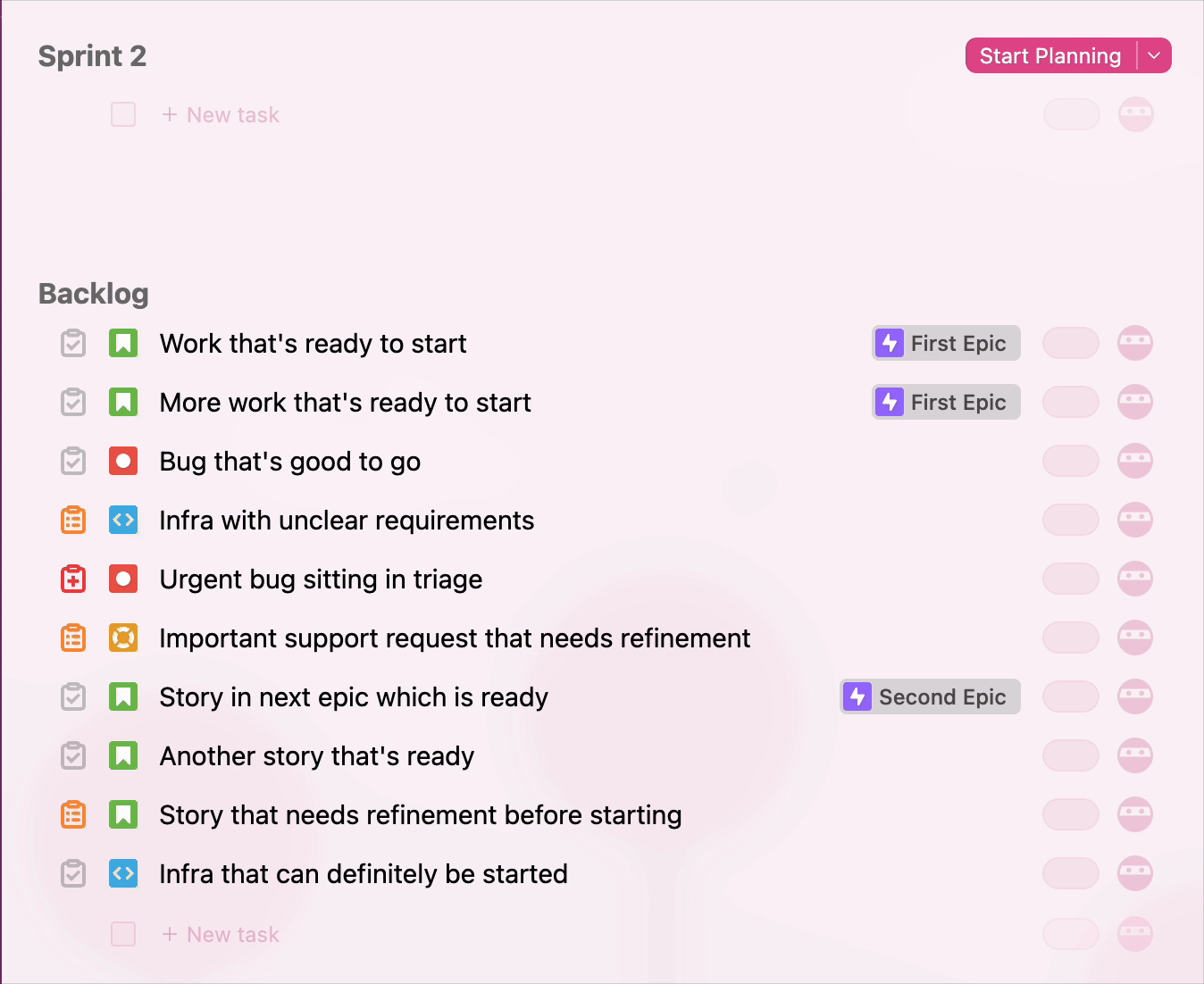Click the assignee avatar for Work that's ready to start
1204x984 pixels.
(x=1135, y=344)
